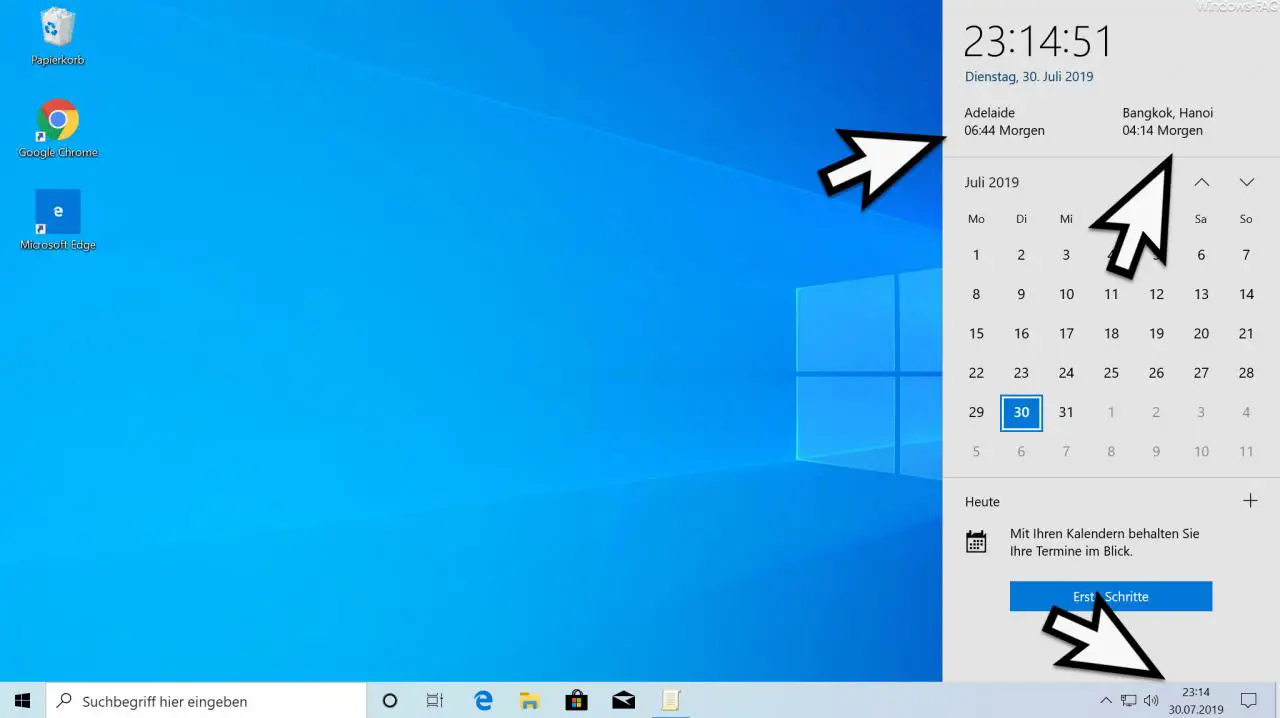Select day 27 in the calendar
The width and height of the screenshot is (1280, 718).
[1201, 373]
